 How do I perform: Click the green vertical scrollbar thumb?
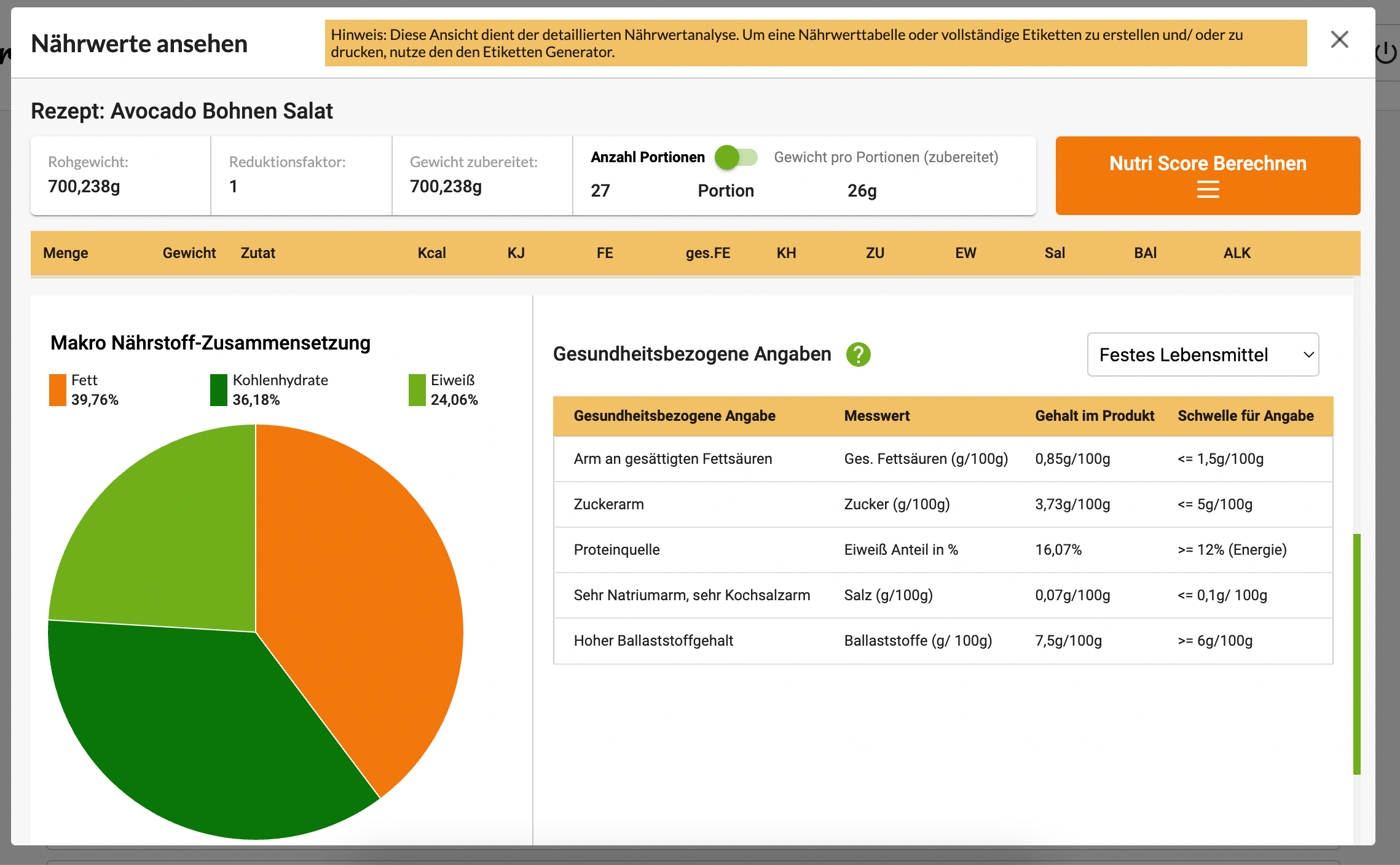click(1357, 654)
